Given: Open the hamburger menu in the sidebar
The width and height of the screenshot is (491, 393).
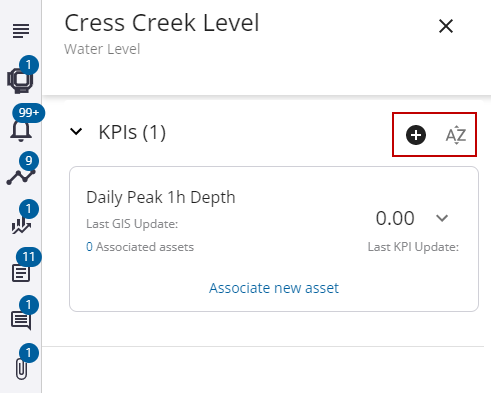Looking at the screenshot, I should coord(21,31).
